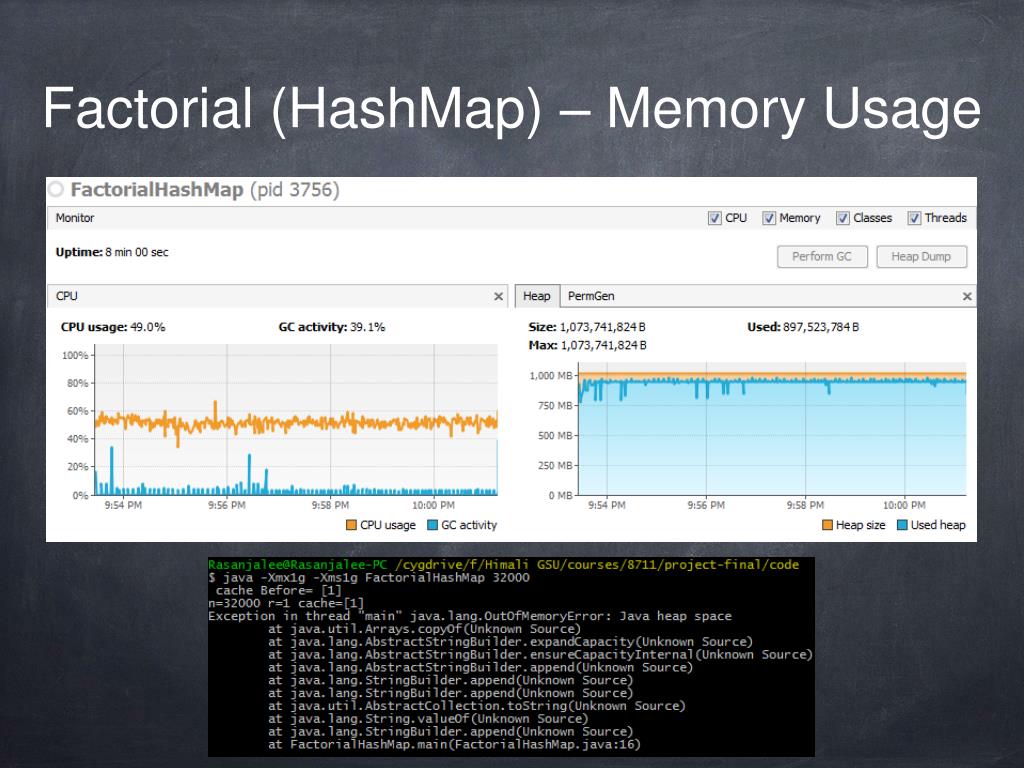Toggle the Threads checkbox
Viewport: 1024px width, 768px height.
click(x=914, y=218)
